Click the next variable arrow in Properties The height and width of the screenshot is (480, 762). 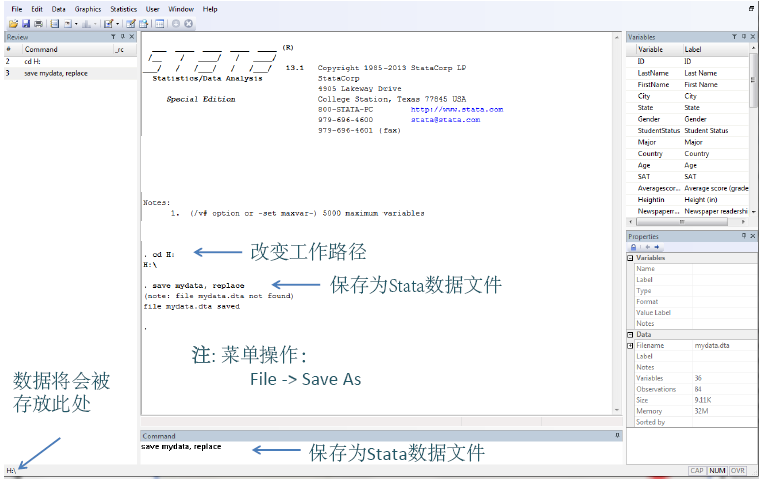(x=657, y=247)
